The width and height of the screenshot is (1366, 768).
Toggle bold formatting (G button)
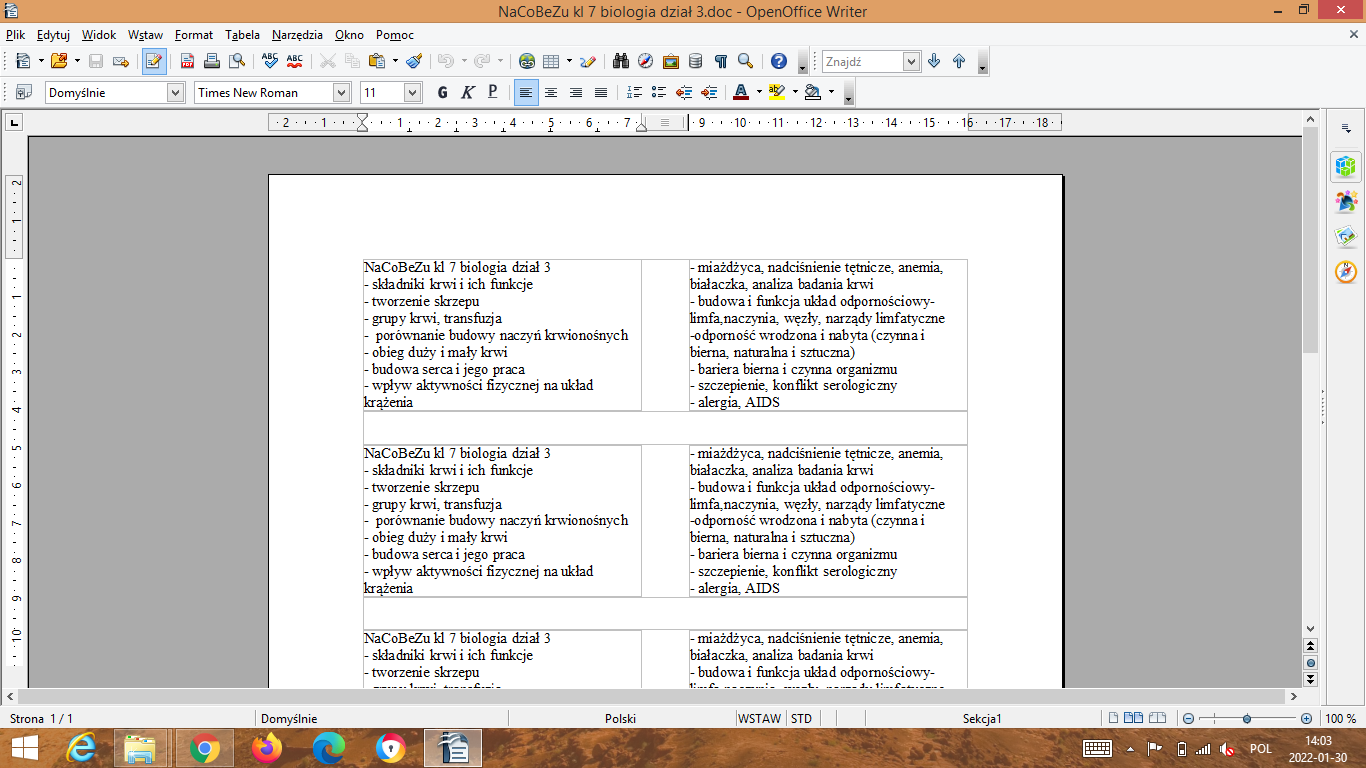click(442, 92)
